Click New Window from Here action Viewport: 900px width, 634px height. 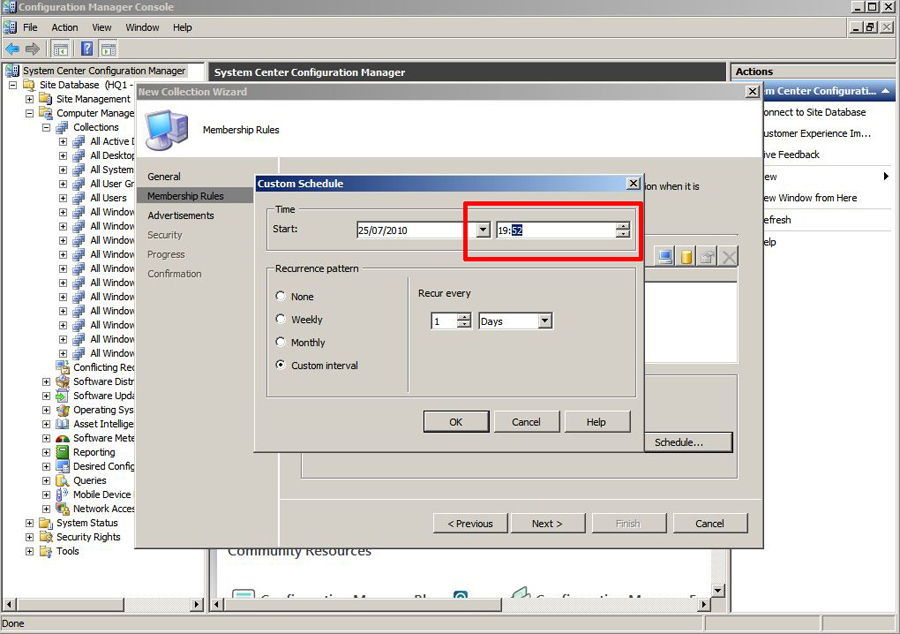coord(810,198)
